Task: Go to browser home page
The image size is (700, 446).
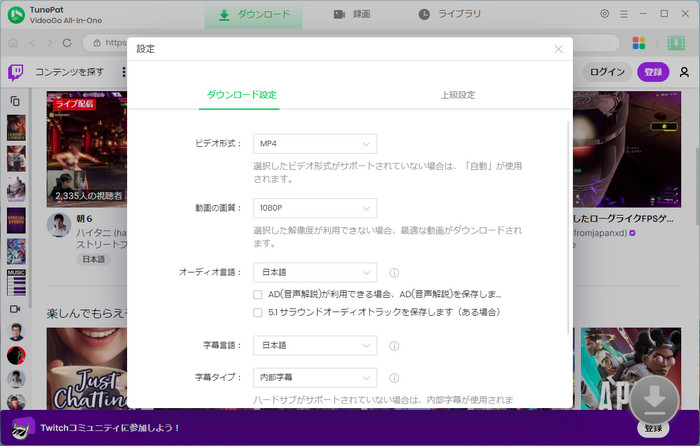Action: coord(13,43)
